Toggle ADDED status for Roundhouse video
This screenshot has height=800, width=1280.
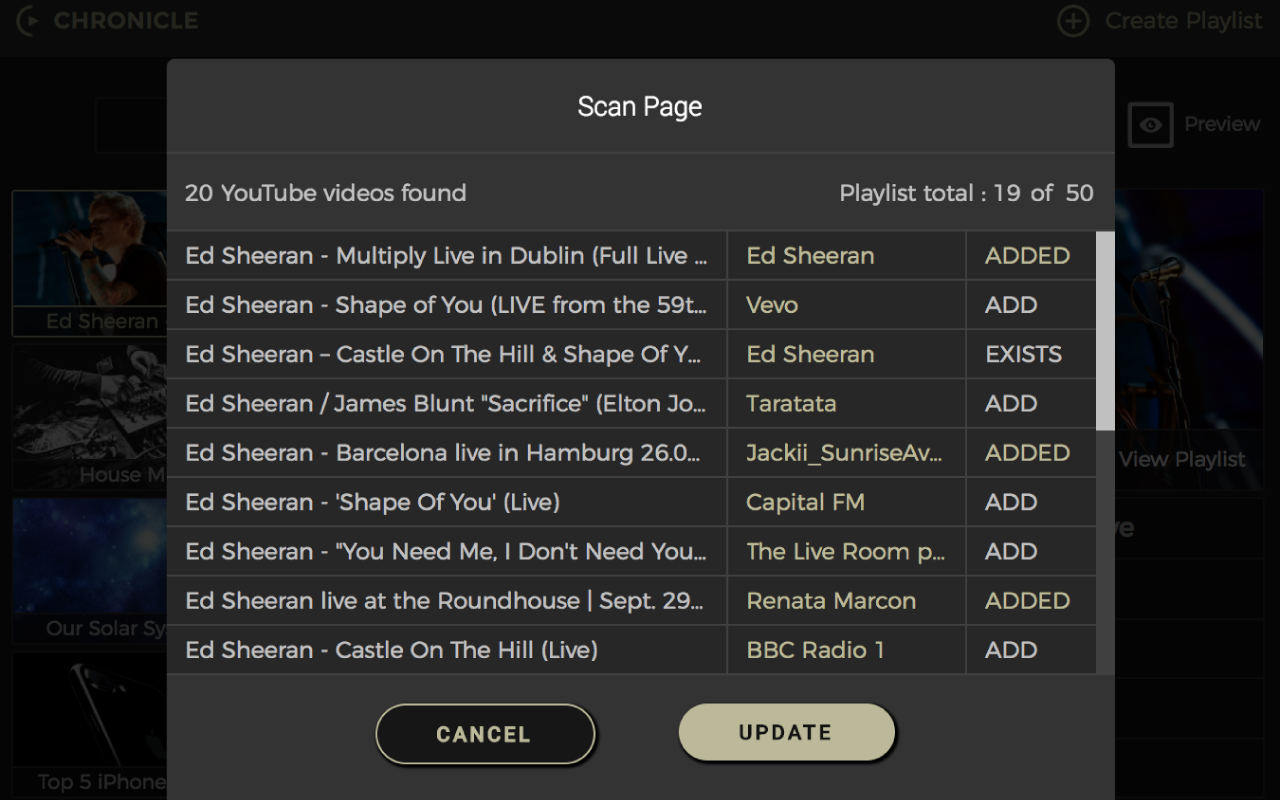coord(1027,601)
